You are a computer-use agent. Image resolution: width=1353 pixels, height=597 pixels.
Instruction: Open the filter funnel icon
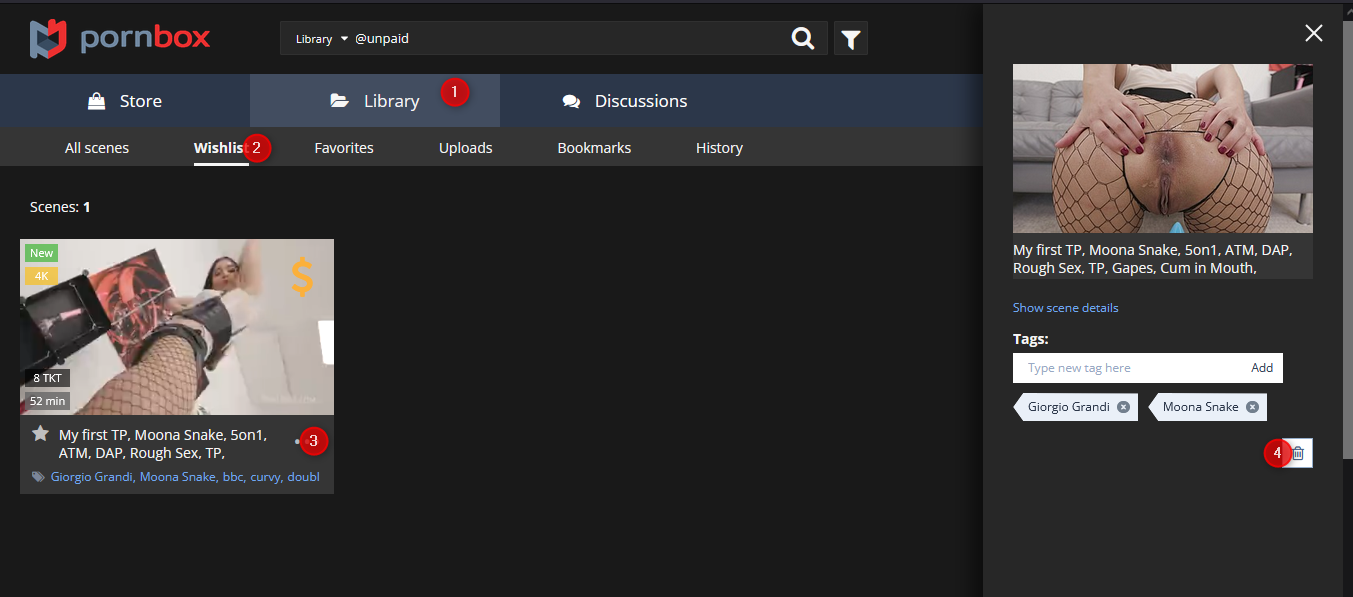[850, 39]
